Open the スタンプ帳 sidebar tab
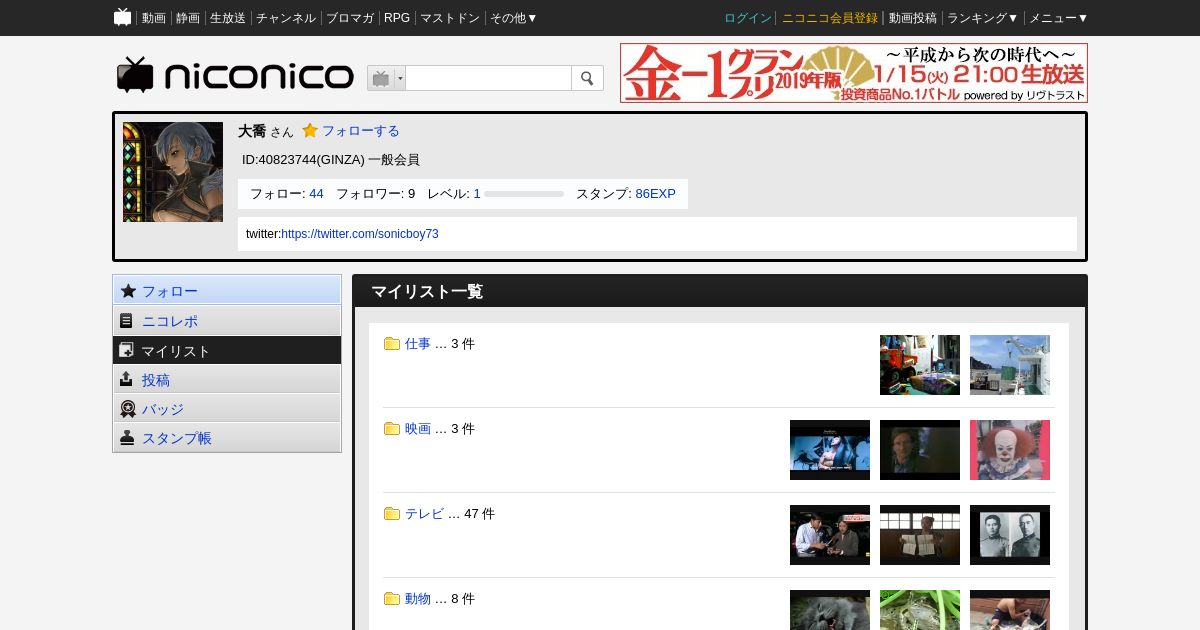Screen dimensions: 1200x630 tap(227, 437)
